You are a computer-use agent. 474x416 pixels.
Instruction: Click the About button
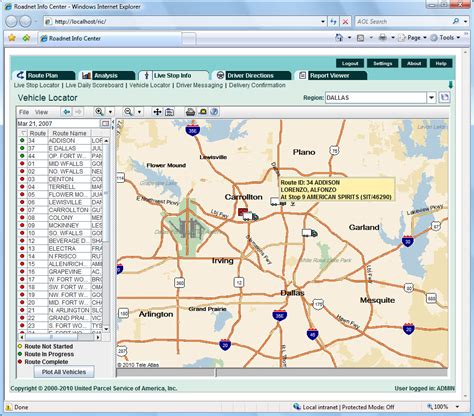coord(414,63)
